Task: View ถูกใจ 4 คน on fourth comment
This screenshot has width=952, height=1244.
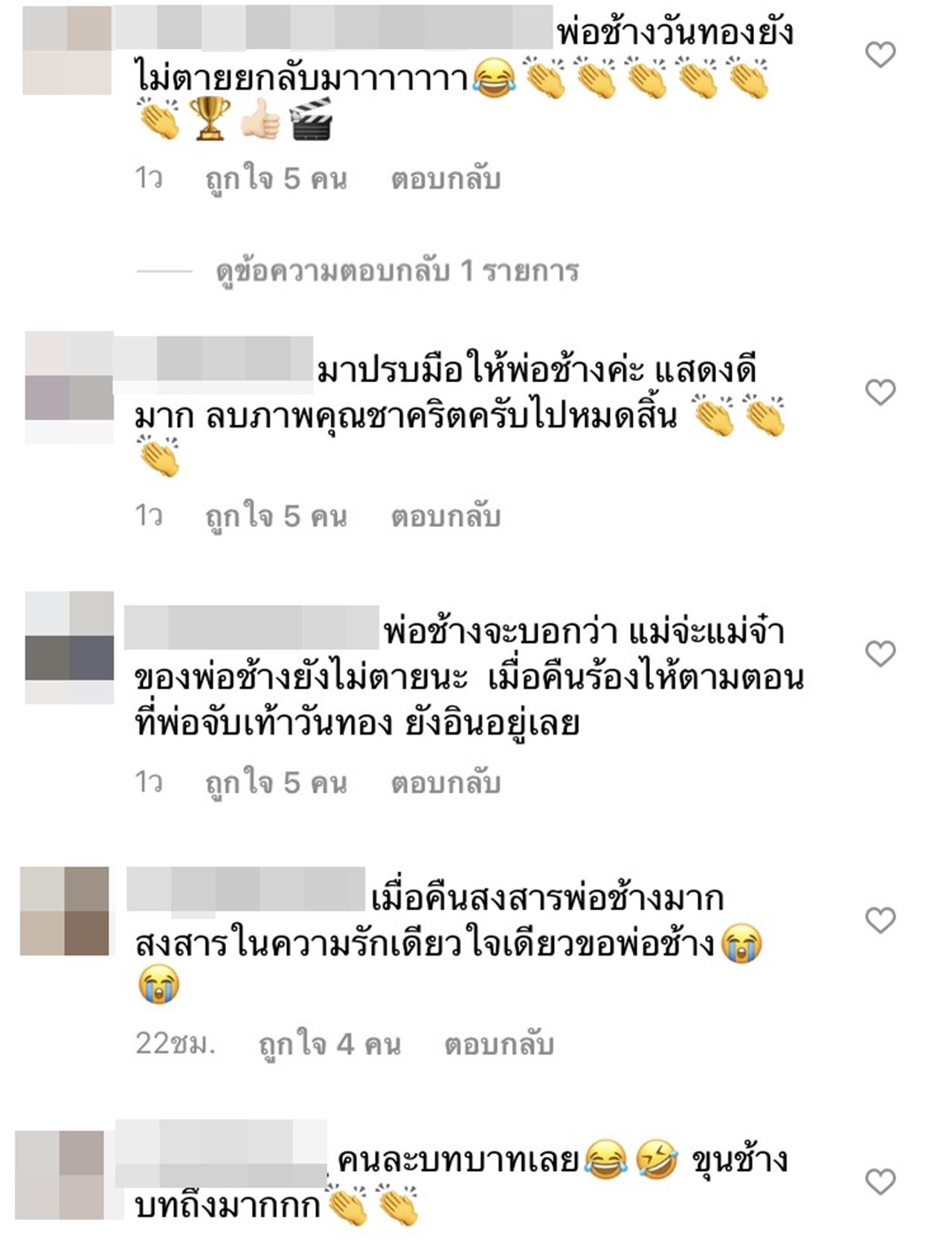Action: click(x=329, y=1045)
